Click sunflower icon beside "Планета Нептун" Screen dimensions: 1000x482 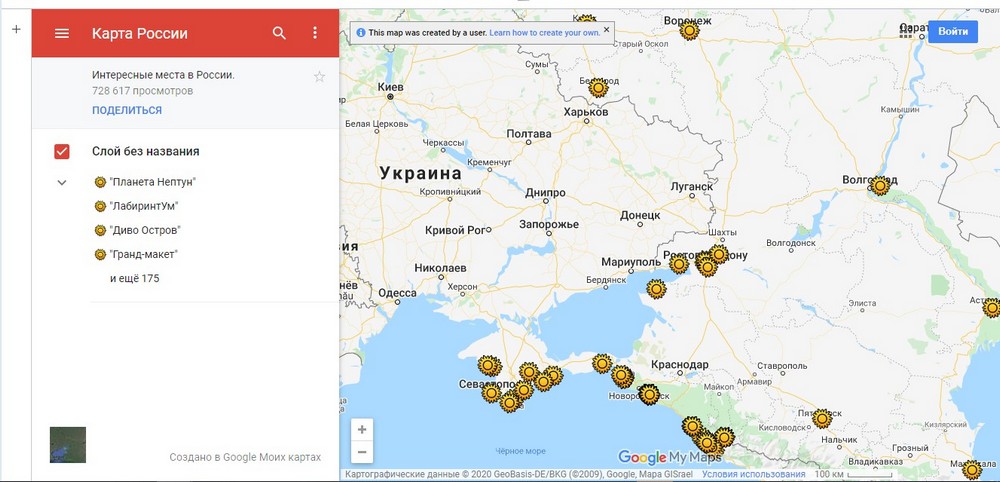pos(100,182)
